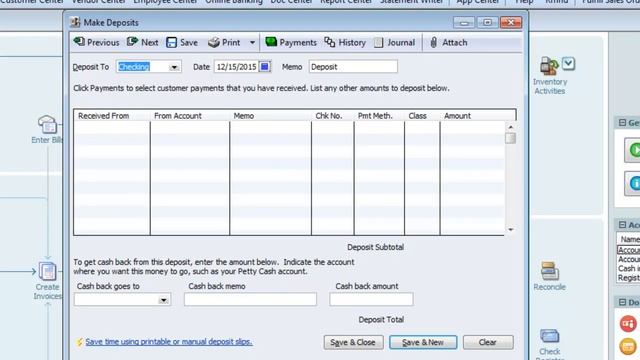Image resolution: width=640 pixels, height=360 pixels.
Task: Click Save & New button
Action: pyautogui.click(x=423, y=342)
